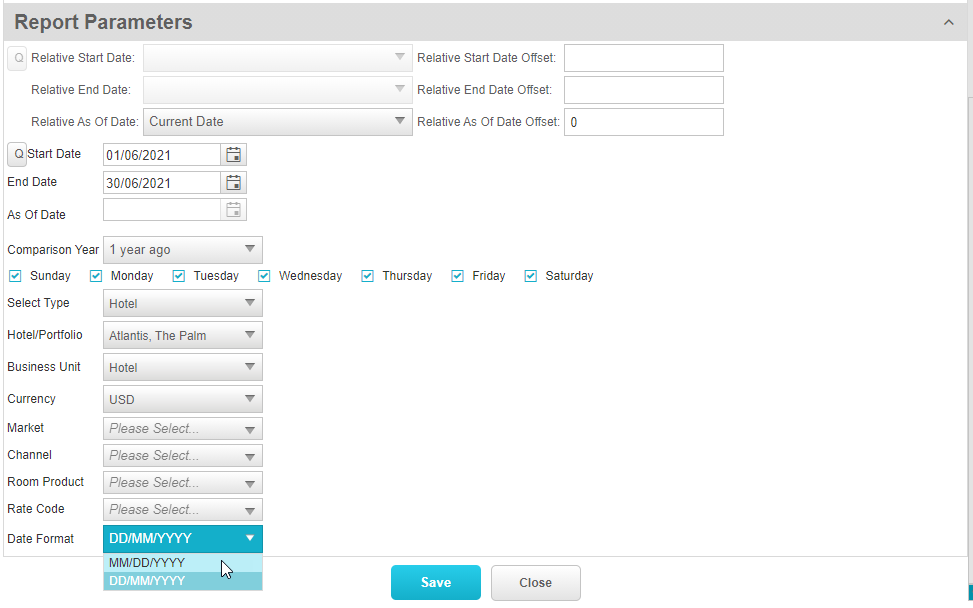Click the Q button beside Start Date
This screenshot has width=973, height=608.
[17, 154]
